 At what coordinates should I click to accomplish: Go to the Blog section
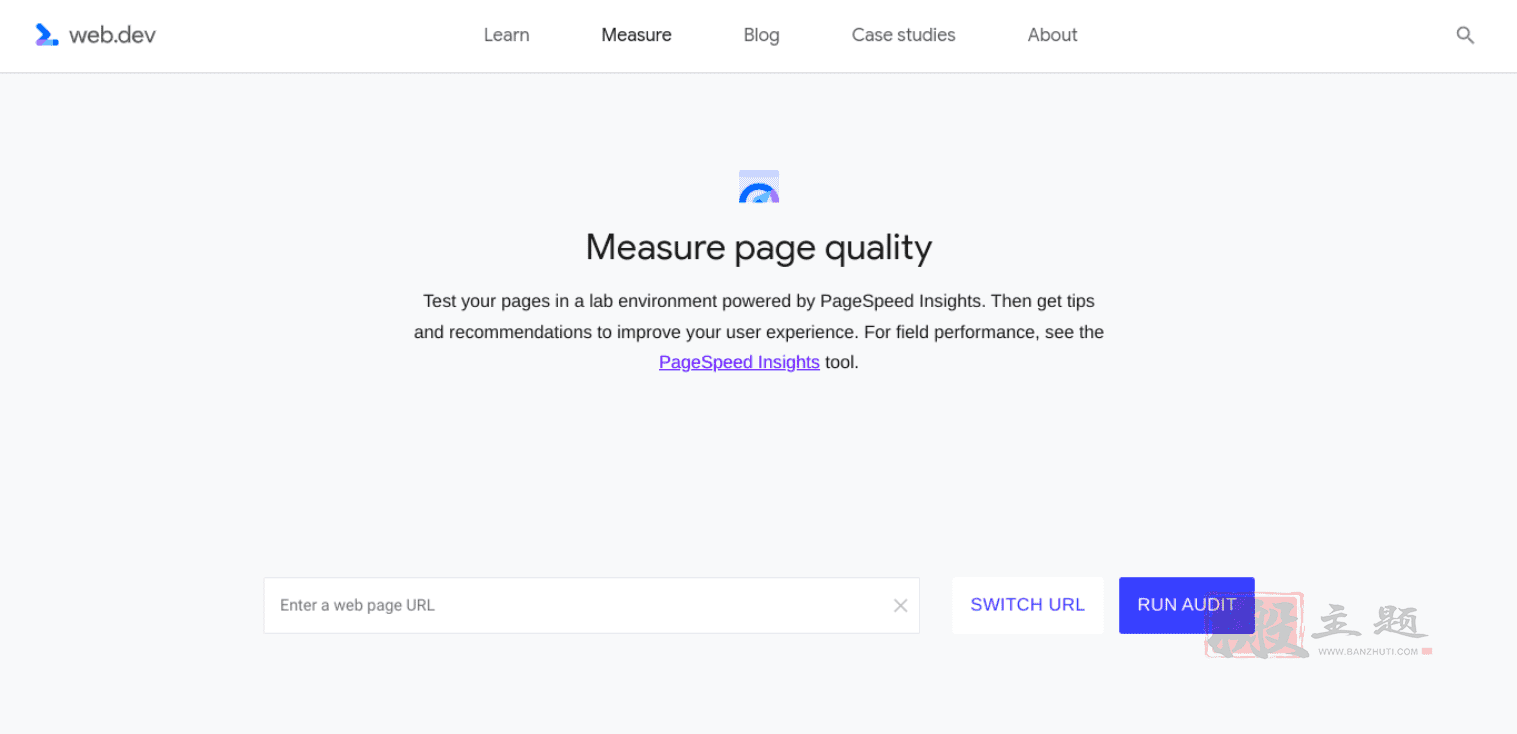tap(761, 35)
